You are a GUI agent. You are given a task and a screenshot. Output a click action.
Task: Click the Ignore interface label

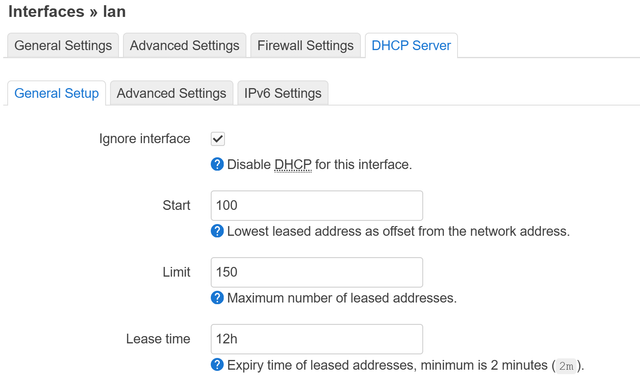tap(144, 139)
